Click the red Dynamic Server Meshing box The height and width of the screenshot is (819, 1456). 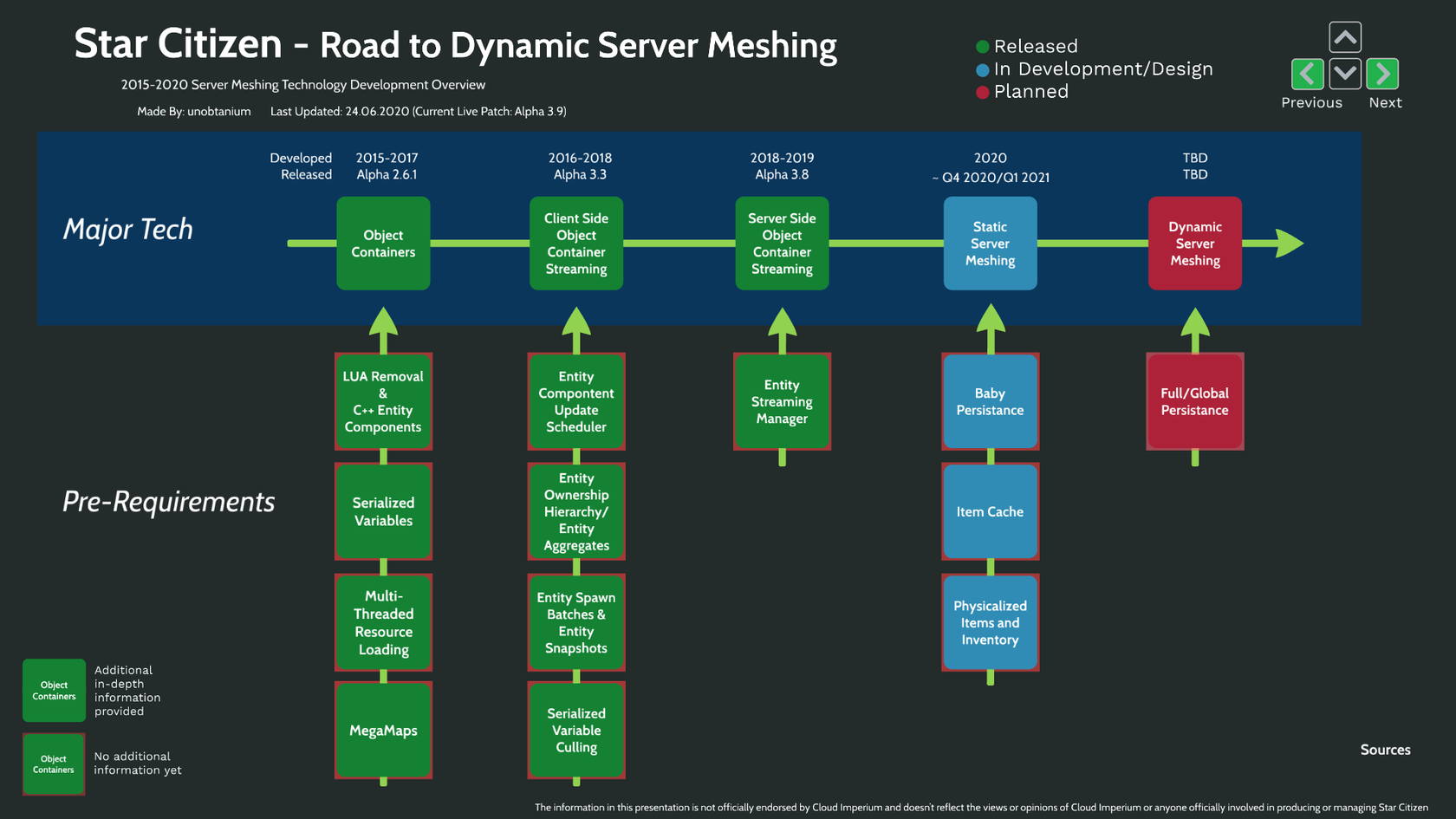[1194, 244]
